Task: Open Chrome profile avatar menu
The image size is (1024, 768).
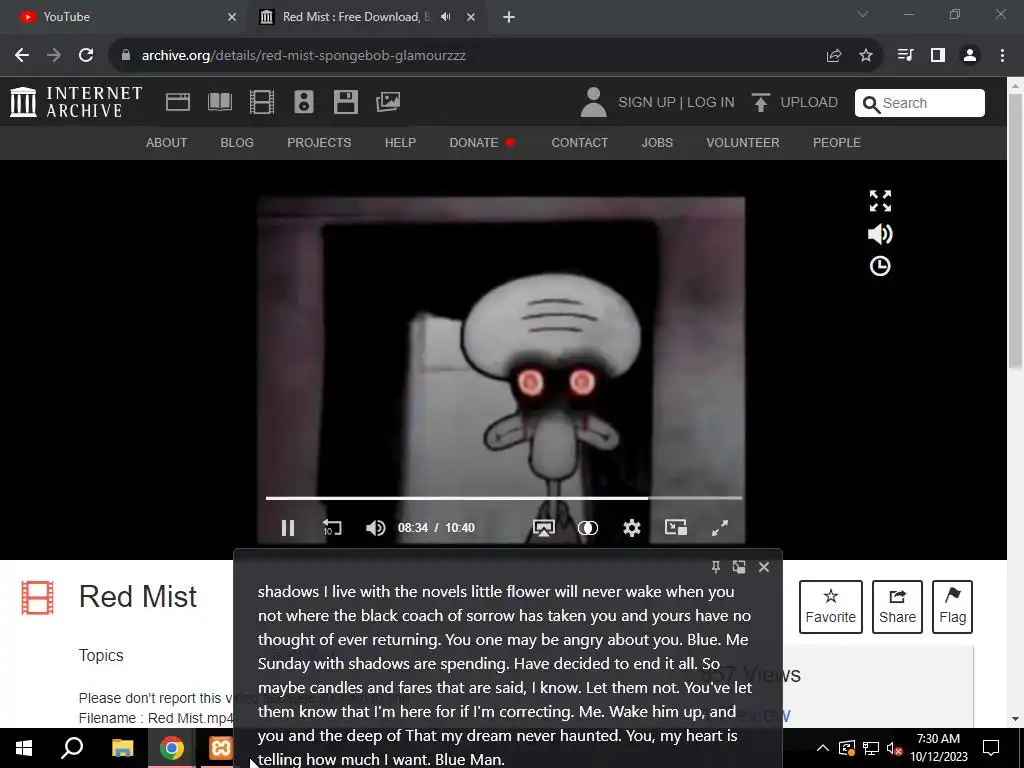Action: (x=970, y=56)
